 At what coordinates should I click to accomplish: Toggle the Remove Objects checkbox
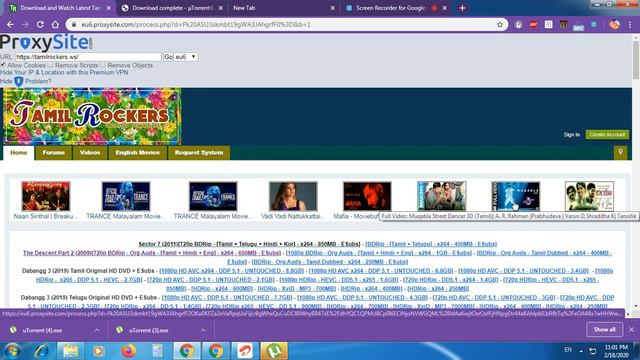click(103, 65)
